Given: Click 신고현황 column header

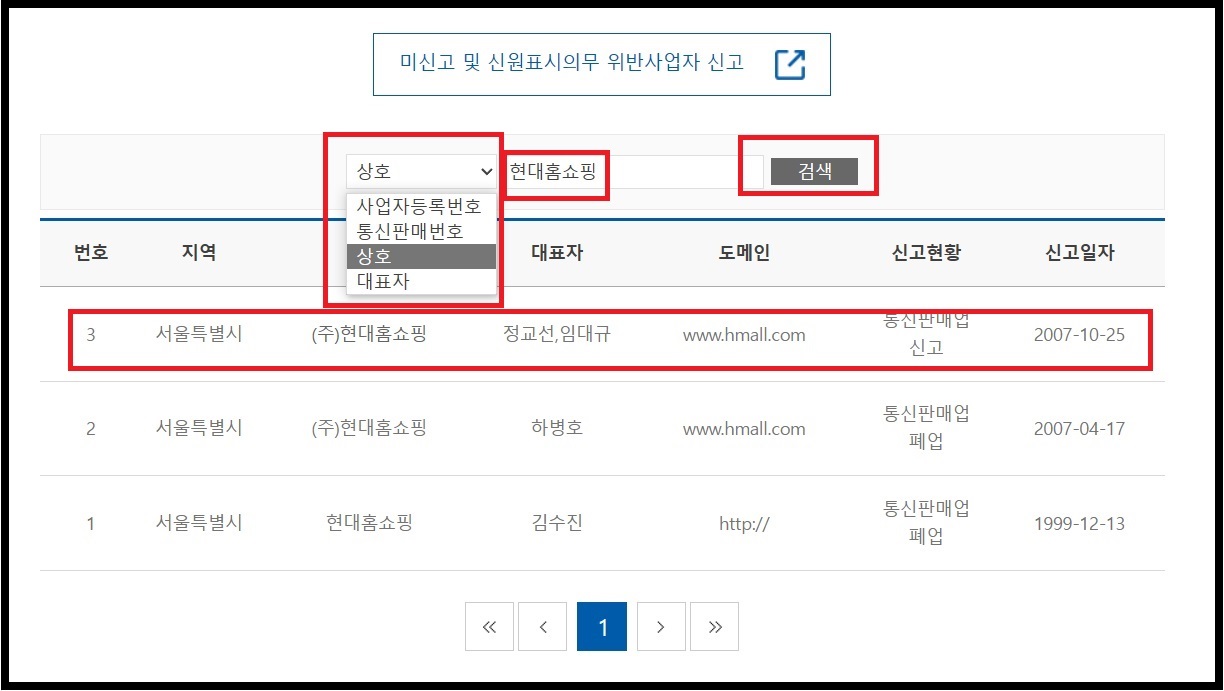Looking at the screenshot, I should pos(926,253).
